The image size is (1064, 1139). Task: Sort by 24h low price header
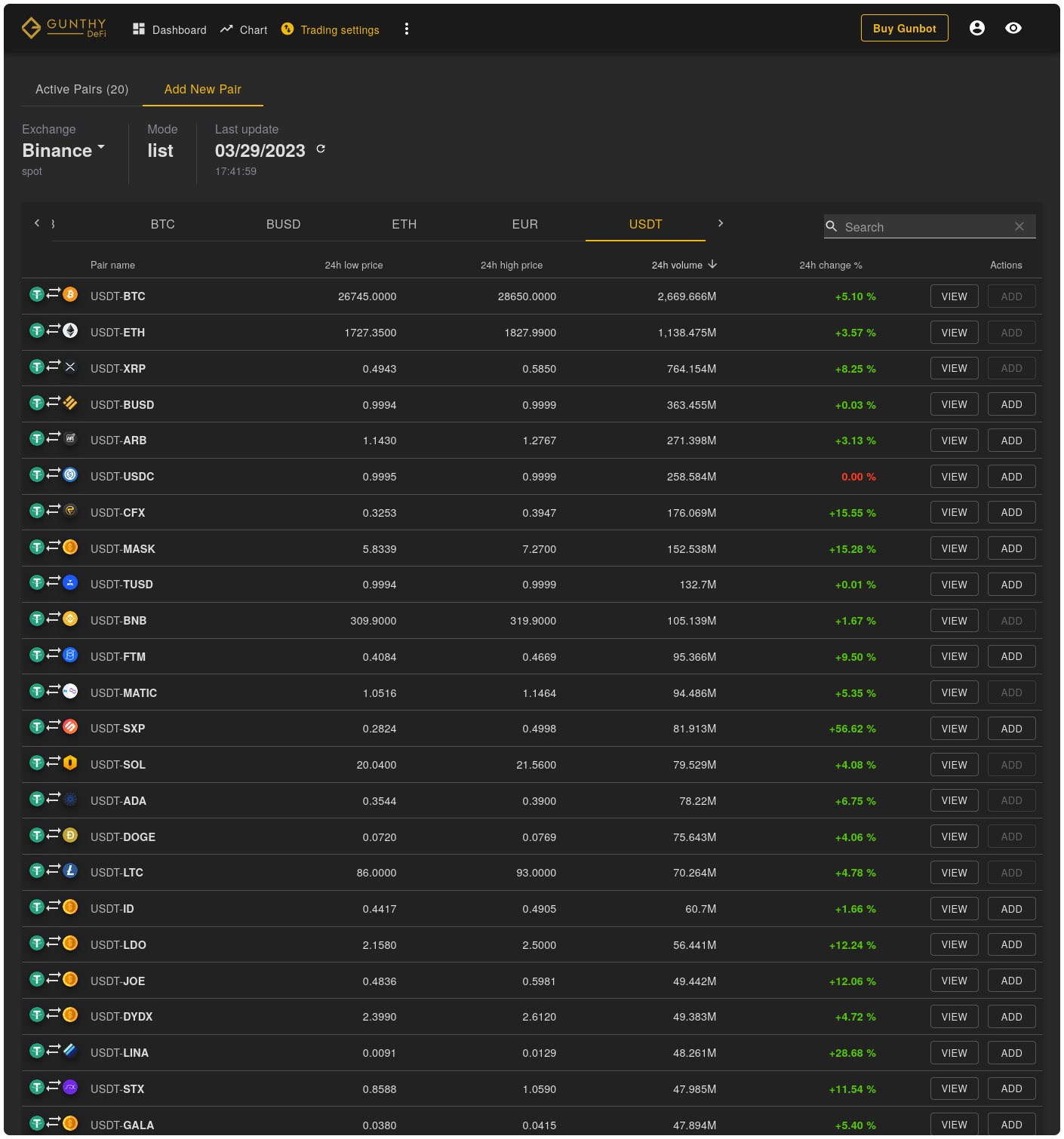click(x=354, y=265)
